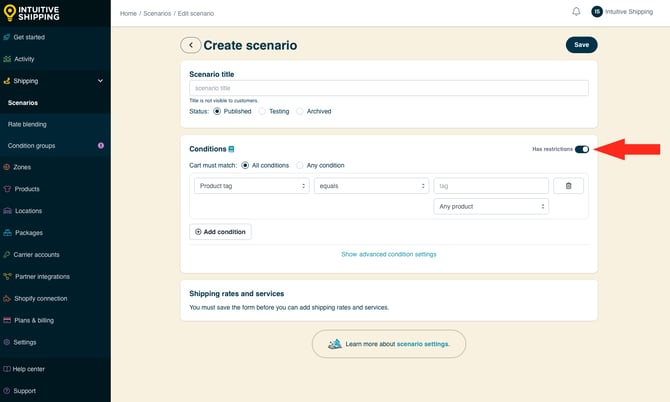Click the IS user avatar
Image resolution: width=670 pixels, height=402 pixels.
(x=597, y=12)
